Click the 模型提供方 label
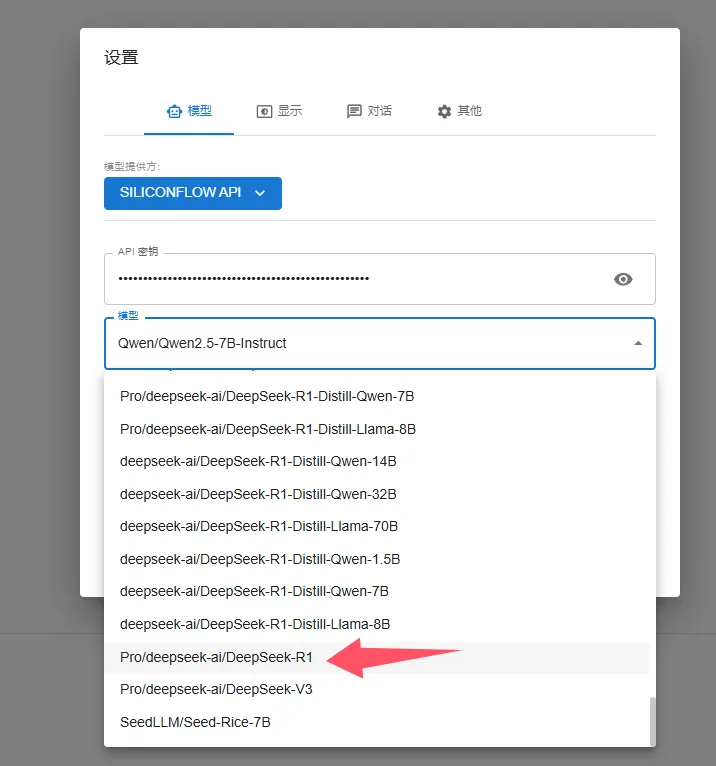This screenshot has width=716, height=766. [132, 167]
